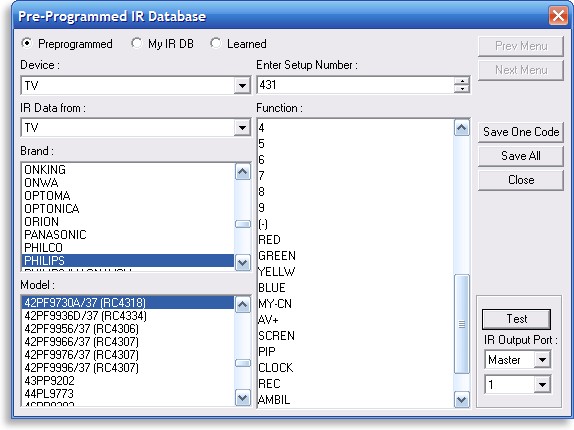
Task: Select function 5 in Function list
Action: point(355,144)
